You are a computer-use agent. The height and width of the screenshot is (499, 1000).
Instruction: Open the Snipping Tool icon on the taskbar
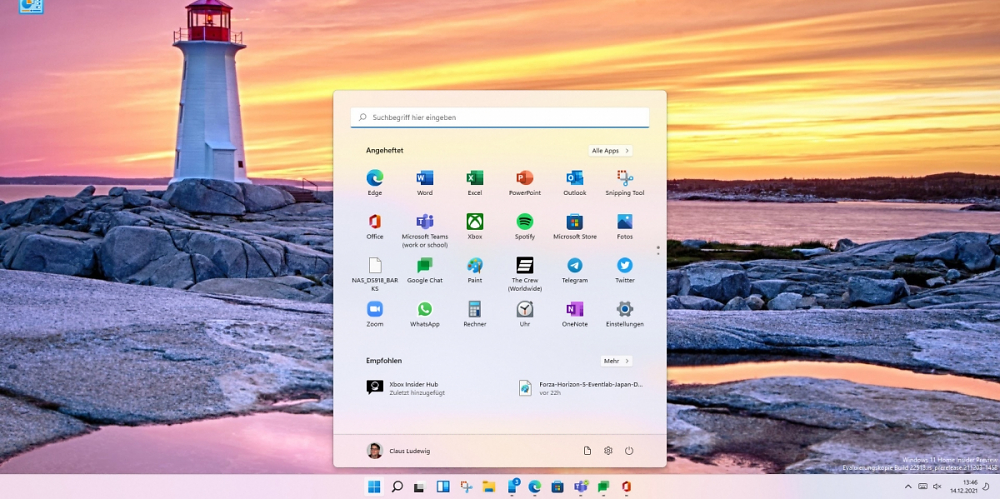pos(466,487)
